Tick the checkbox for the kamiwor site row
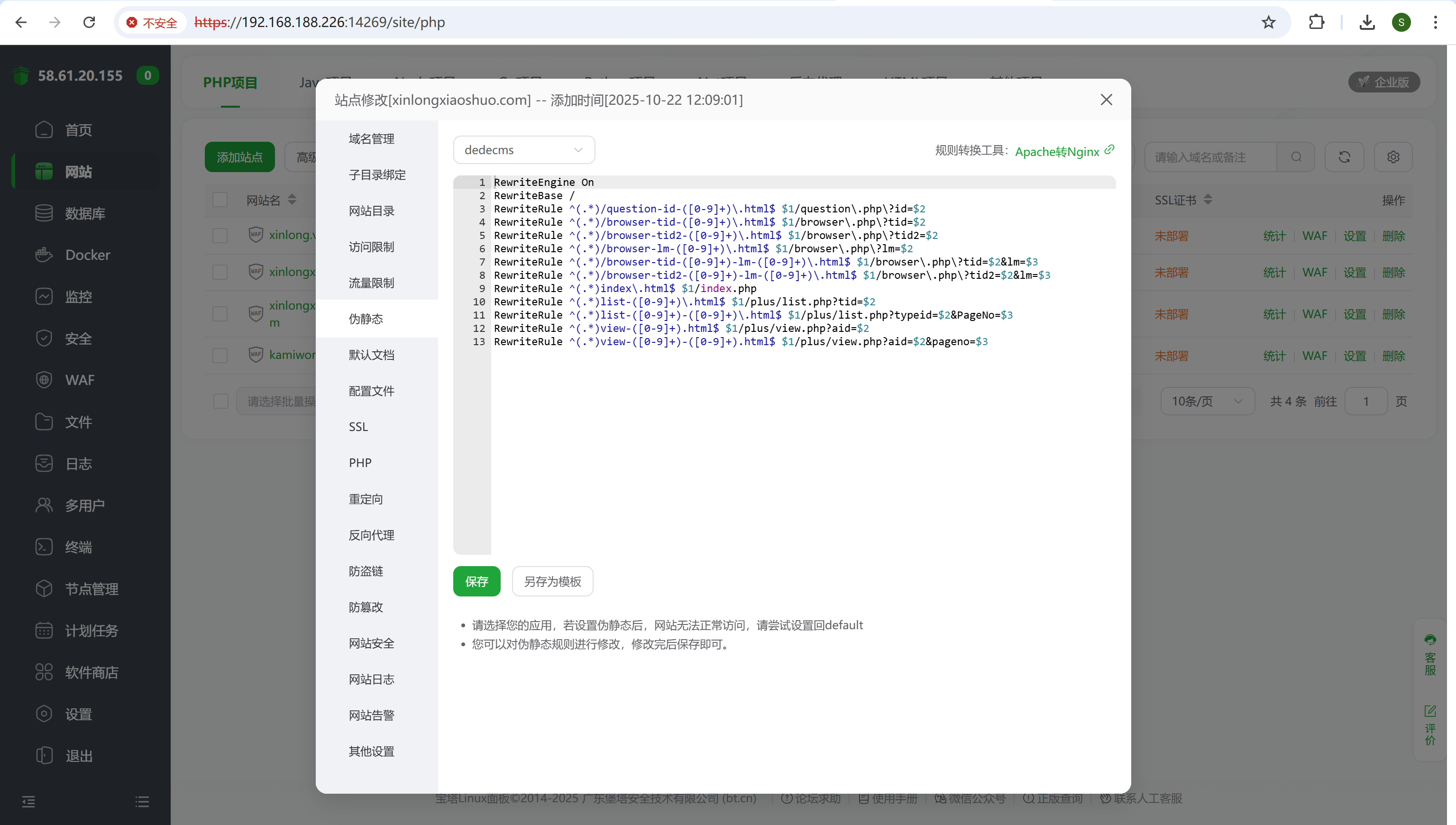The image size is (1456, 825). pyautogui.click(x=220, y=355)
